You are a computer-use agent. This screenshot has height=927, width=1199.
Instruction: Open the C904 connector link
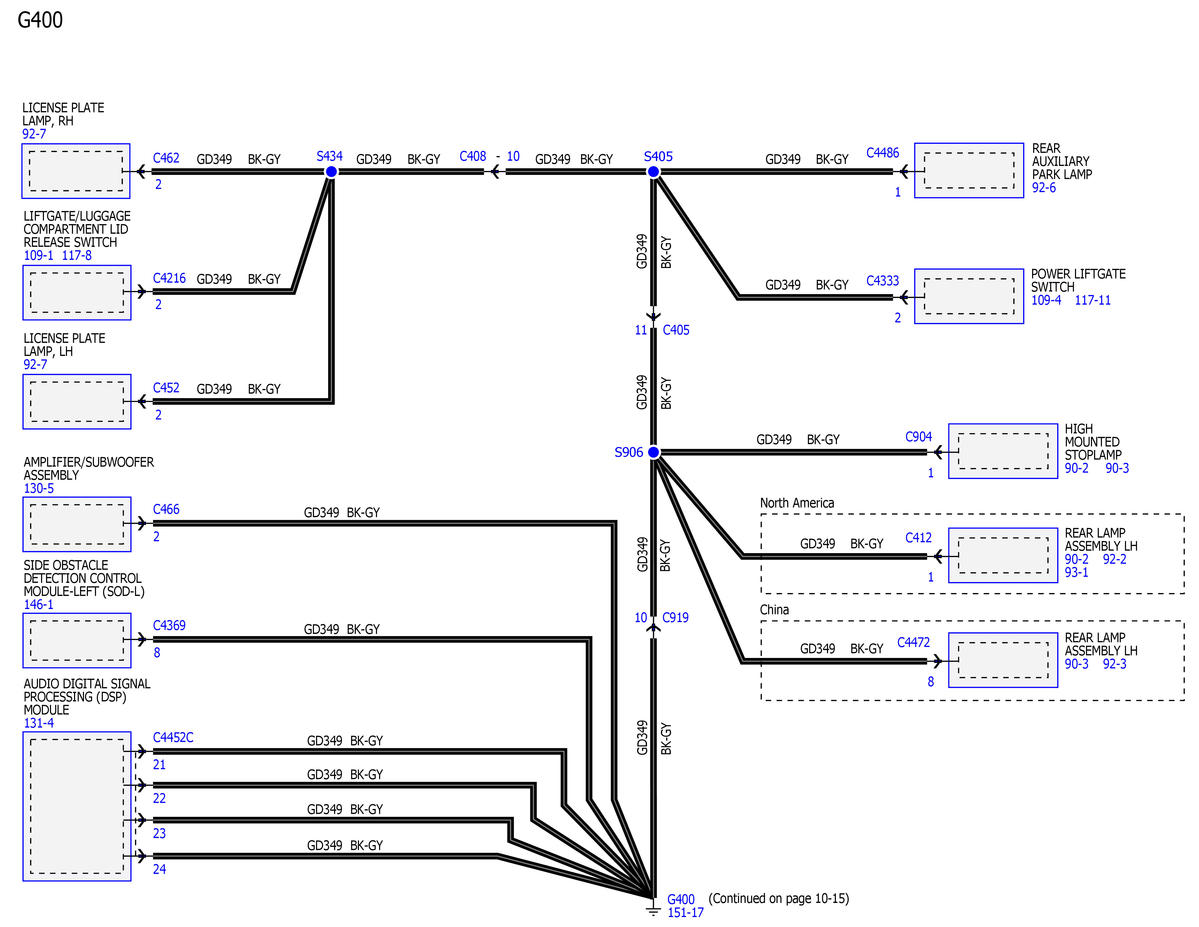click(918, 436)
